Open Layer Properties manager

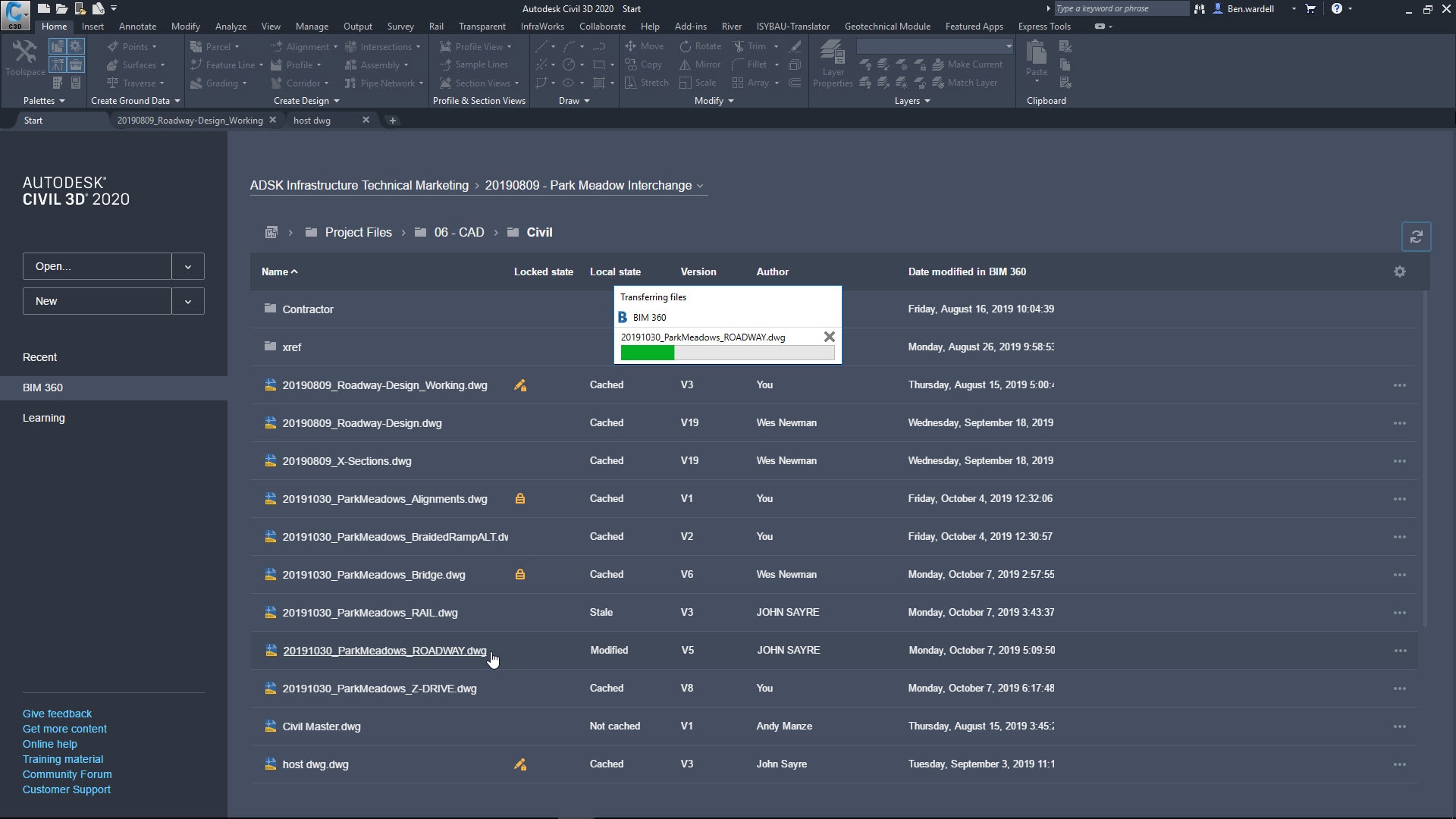(833, 64)
